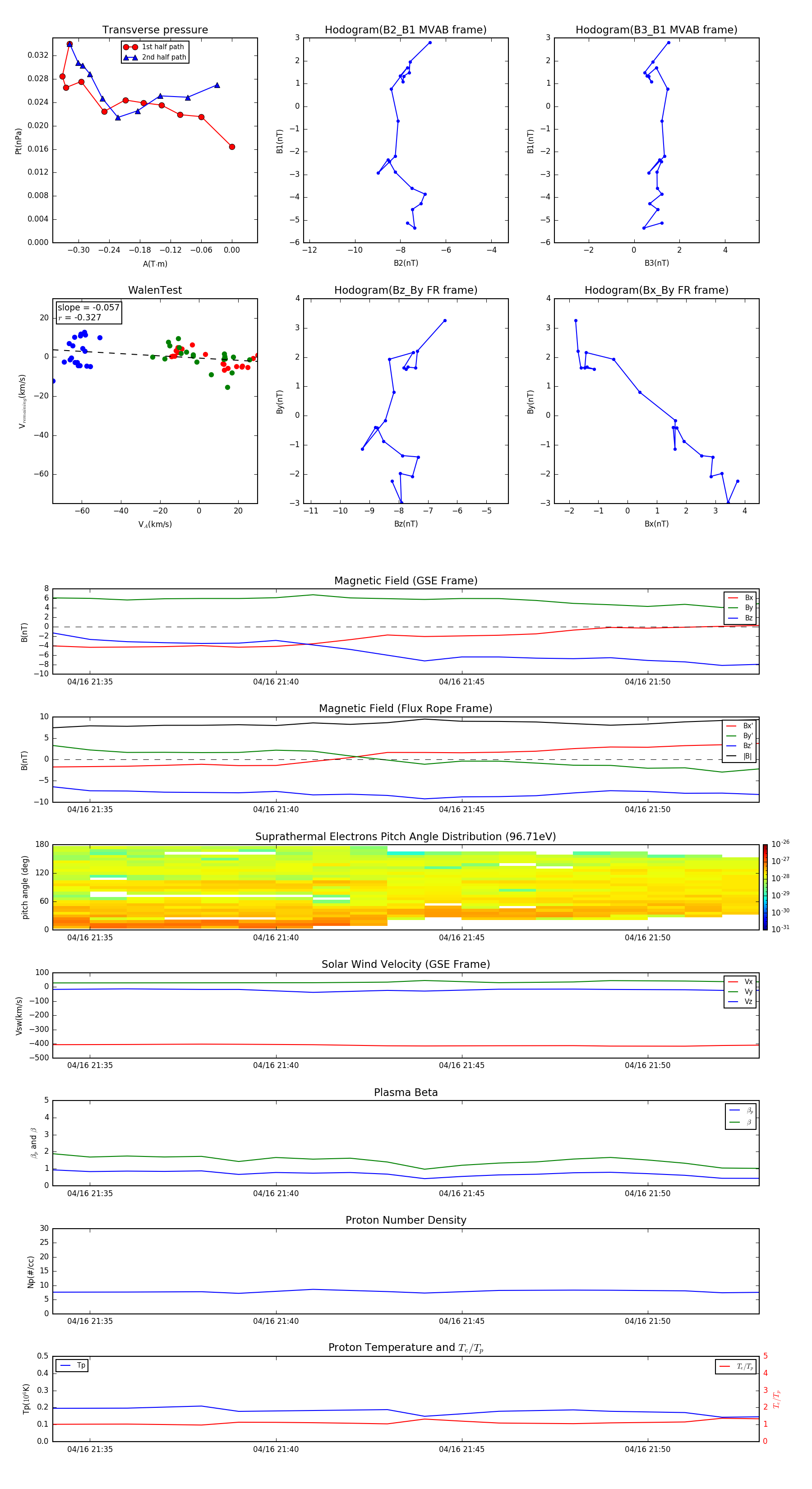
Task: Click the 'Plasma Beta' title
Action: pos(406,1093)
